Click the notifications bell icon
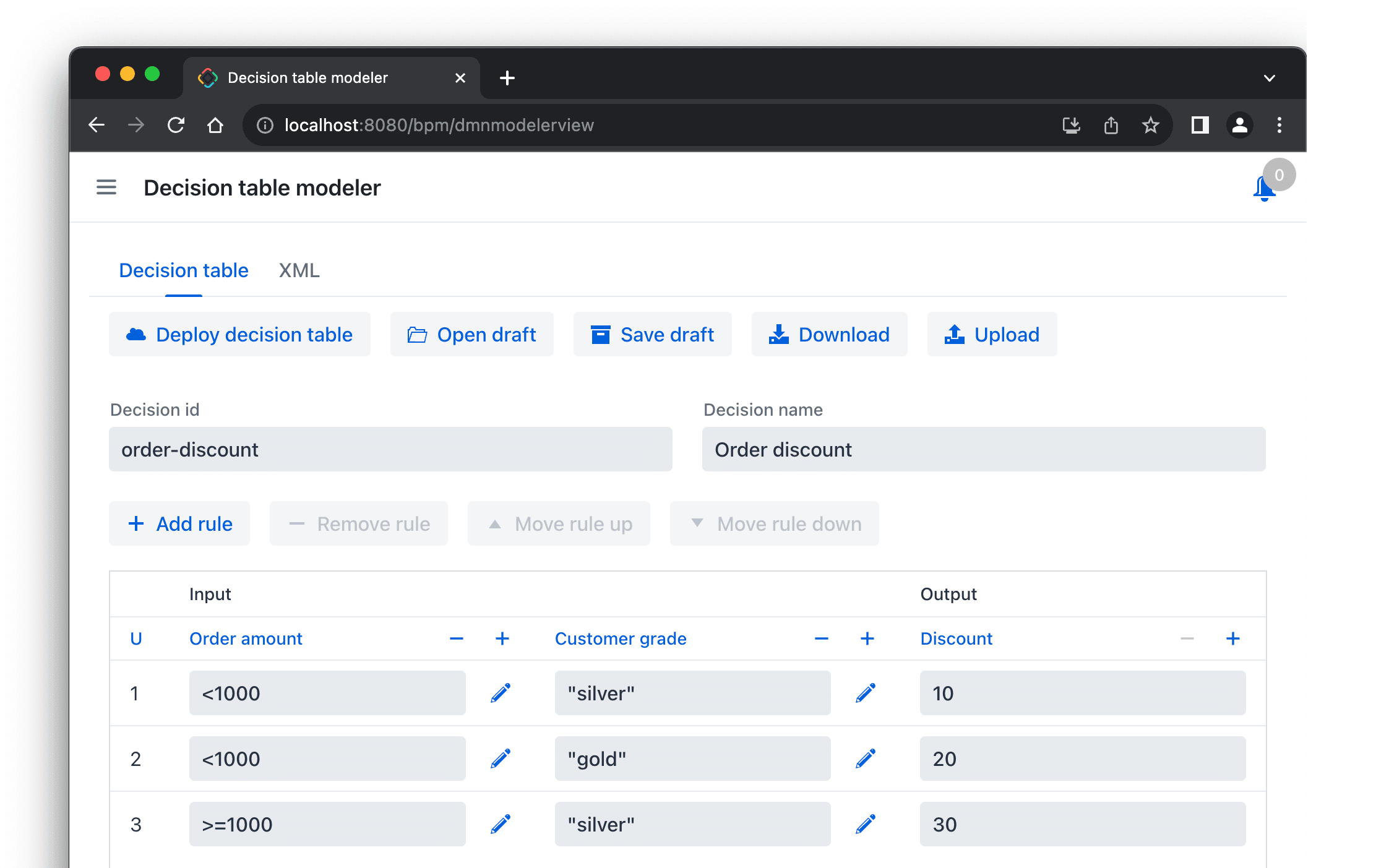Image resolution: width=1376 pixels, height=868 pixels. click(x=1263, y=188)
